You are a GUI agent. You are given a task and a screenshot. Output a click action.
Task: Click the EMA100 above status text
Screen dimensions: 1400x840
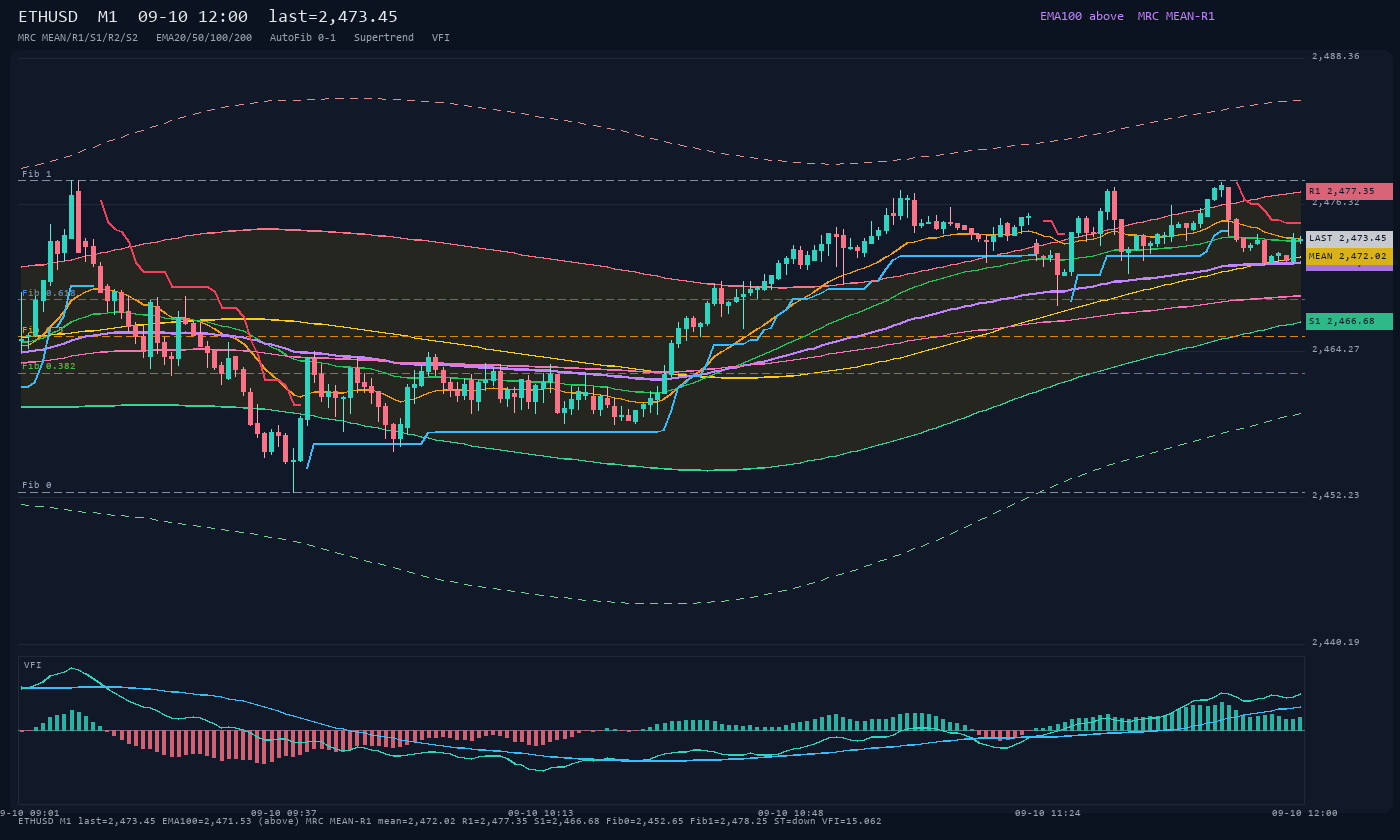tap(1082, 16)
